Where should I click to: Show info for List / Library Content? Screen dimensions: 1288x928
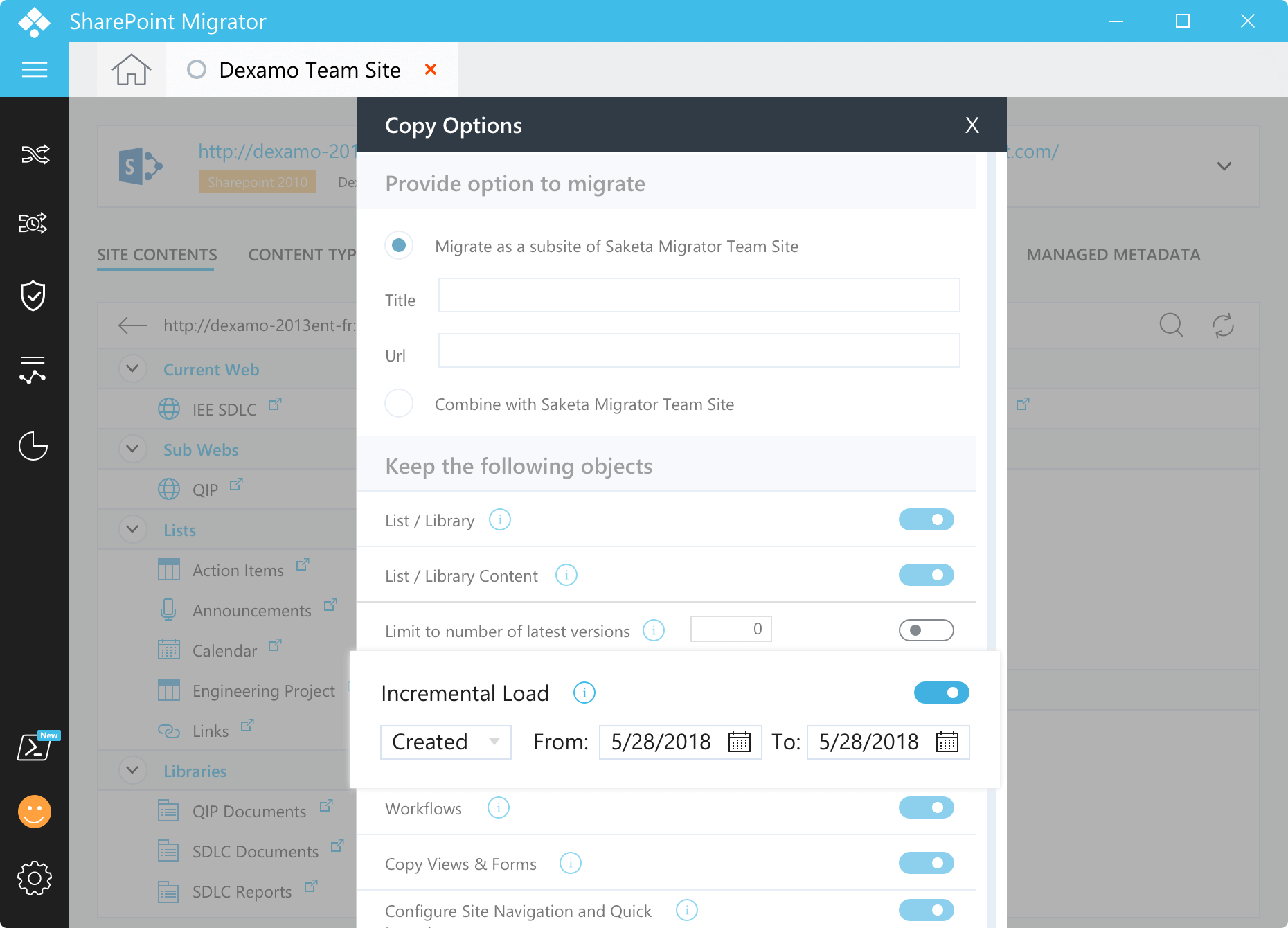pyautogui.click(x=566, y=575)
